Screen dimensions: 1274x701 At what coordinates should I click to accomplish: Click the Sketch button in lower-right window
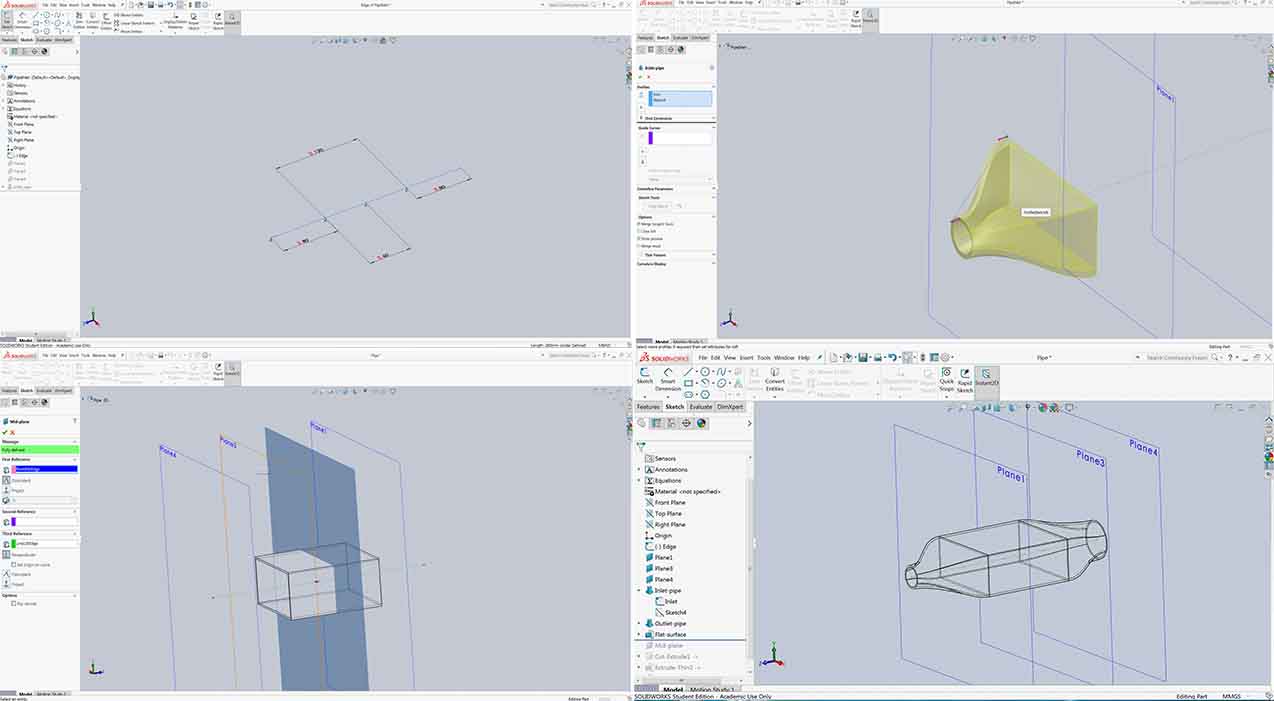pos(645,376)
